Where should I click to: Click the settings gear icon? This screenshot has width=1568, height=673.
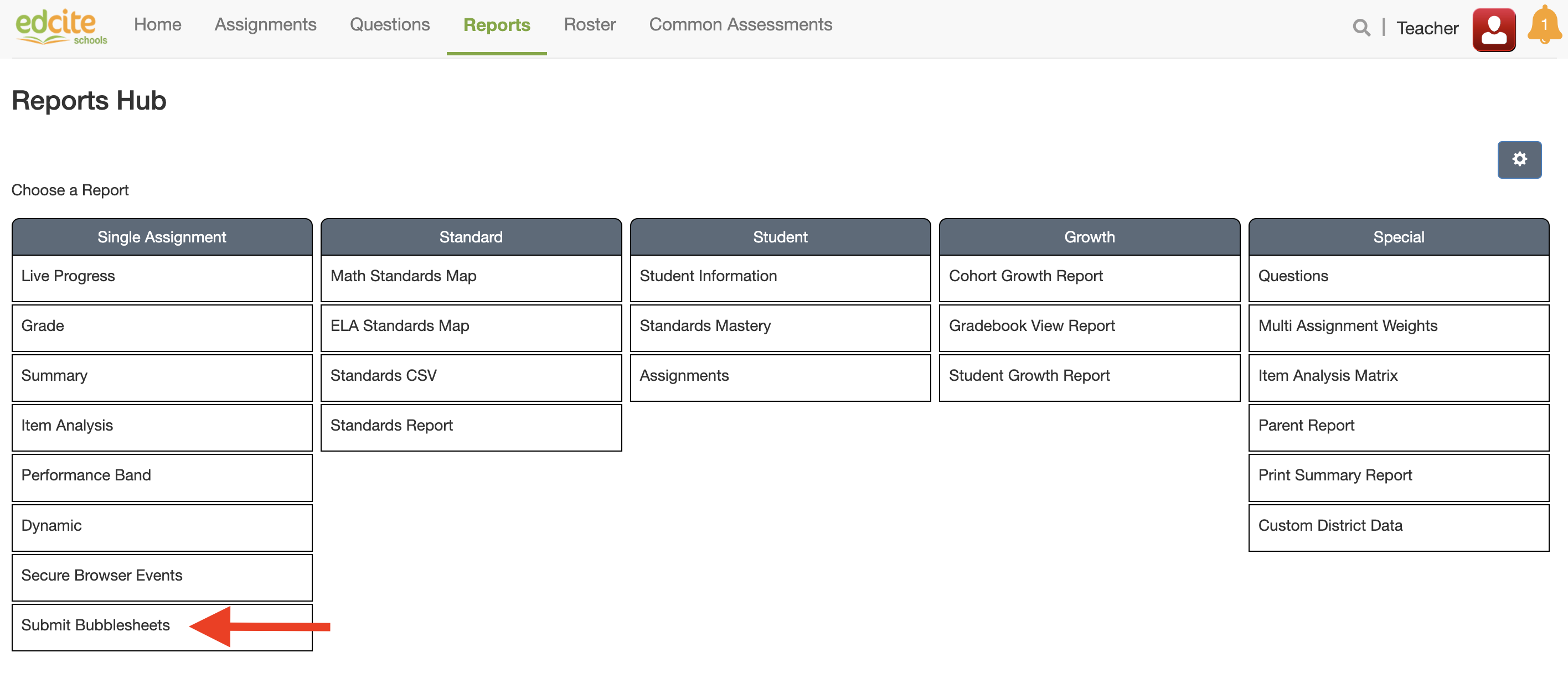click(x=1519, y=159)
